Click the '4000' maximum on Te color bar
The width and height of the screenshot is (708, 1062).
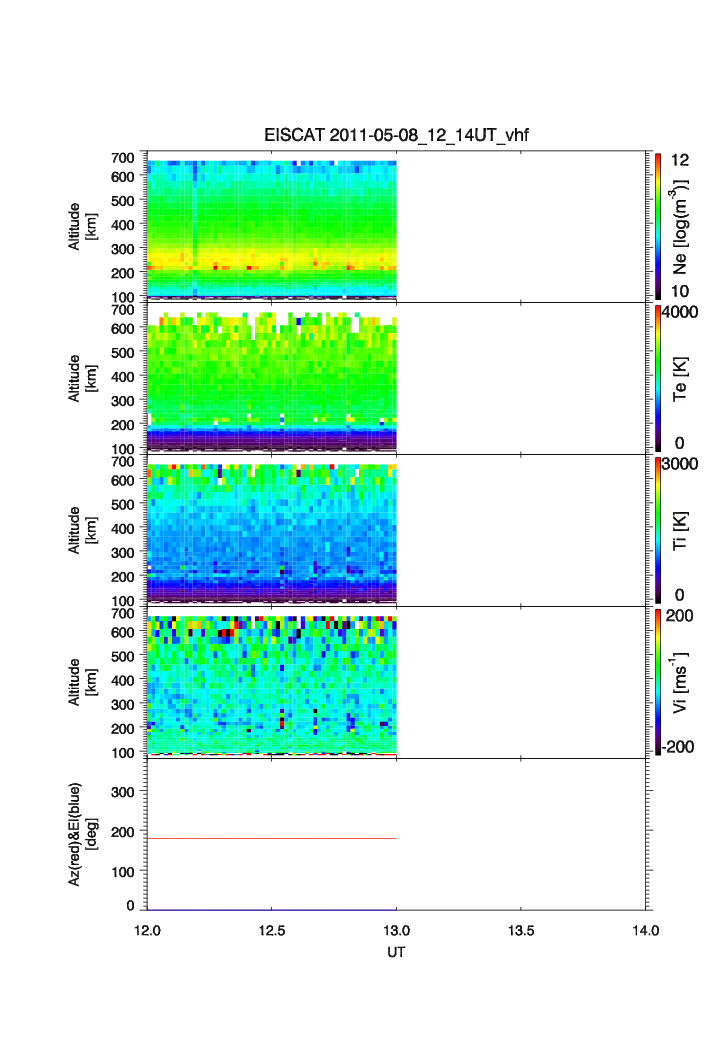[x=680, y=312]
